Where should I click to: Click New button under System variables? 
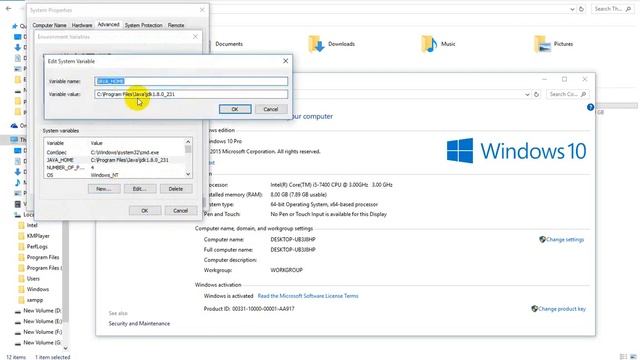(104, 189)
